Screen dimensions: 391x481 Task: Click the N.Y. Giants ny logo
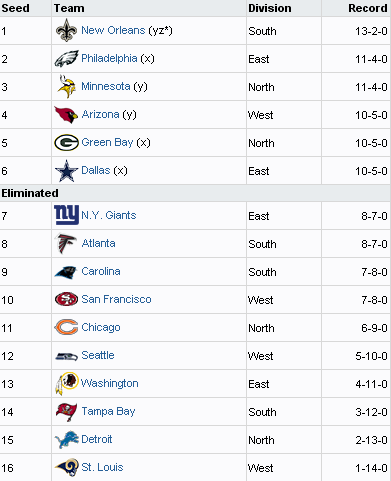[66, 215]
